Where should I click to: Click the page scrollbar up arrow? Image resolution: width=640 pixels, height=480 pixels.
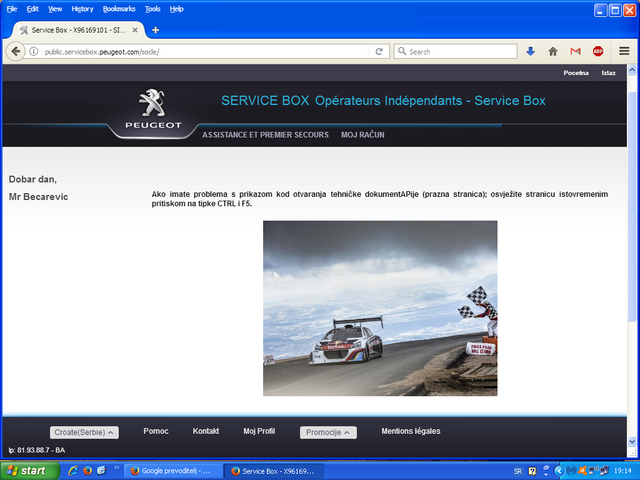click(632, 70)
